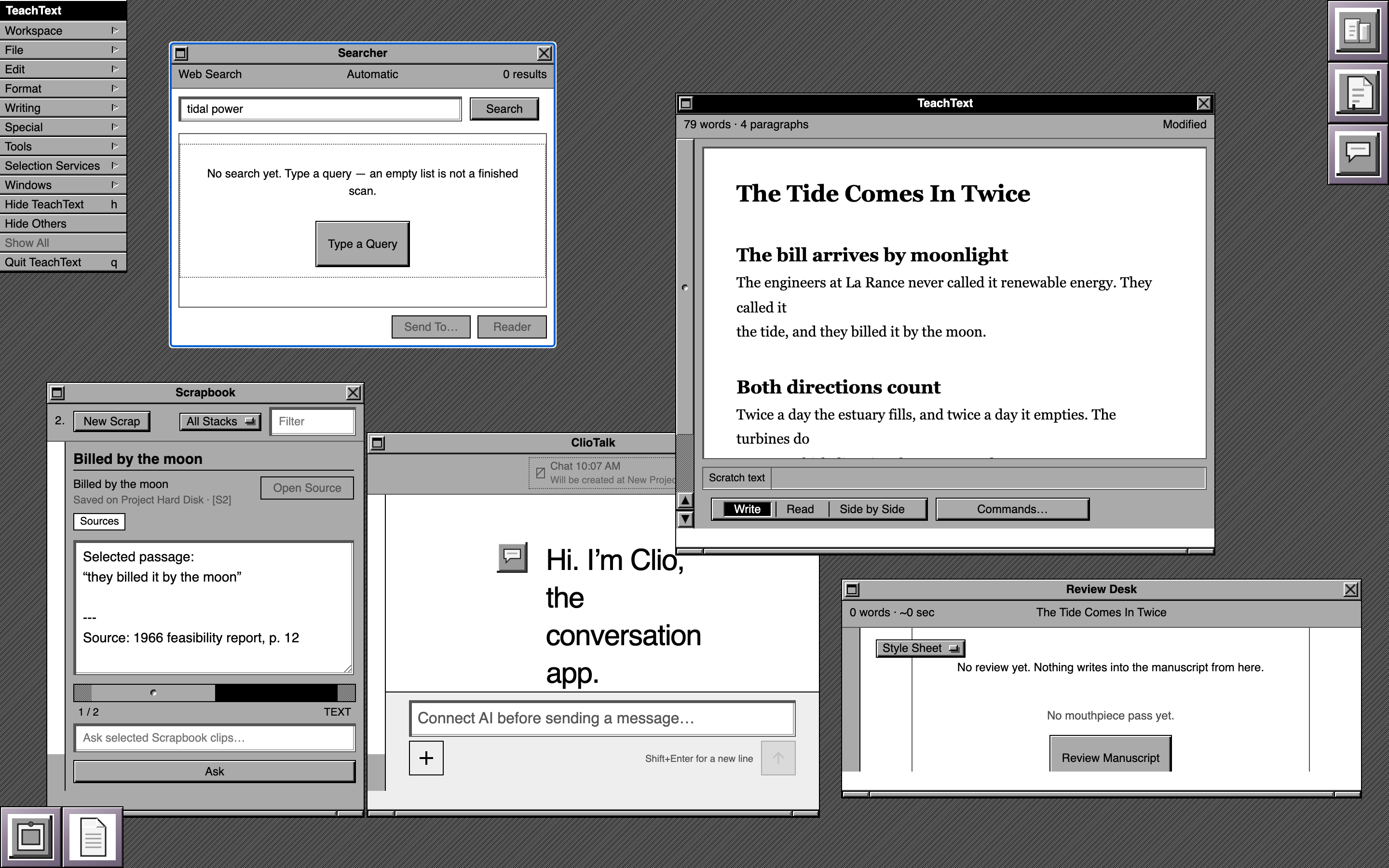Click the new chat edit icon beside Chat 10:07 AM
Viewport: 1389px width, 868px height.
tap(540, 473)
